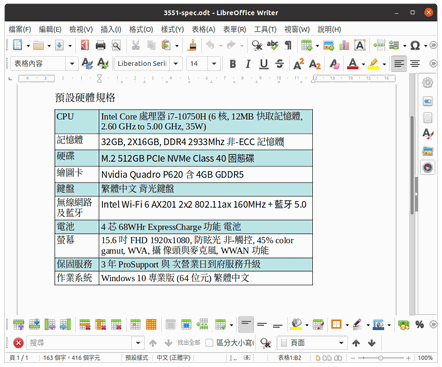442x367 pixels.
Task: Click percent number format icon
Action: [x=419, y=324]
